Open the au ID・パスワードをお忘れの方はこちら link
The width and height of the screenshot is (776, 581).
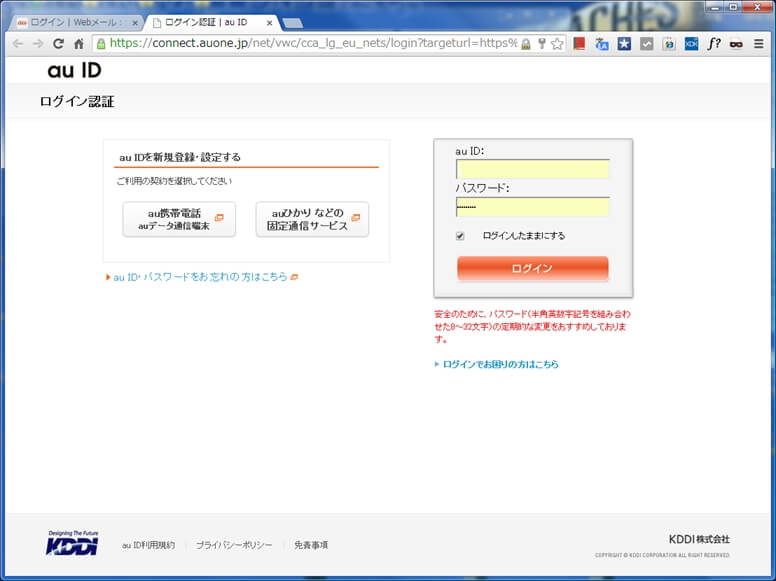point(200,277)
